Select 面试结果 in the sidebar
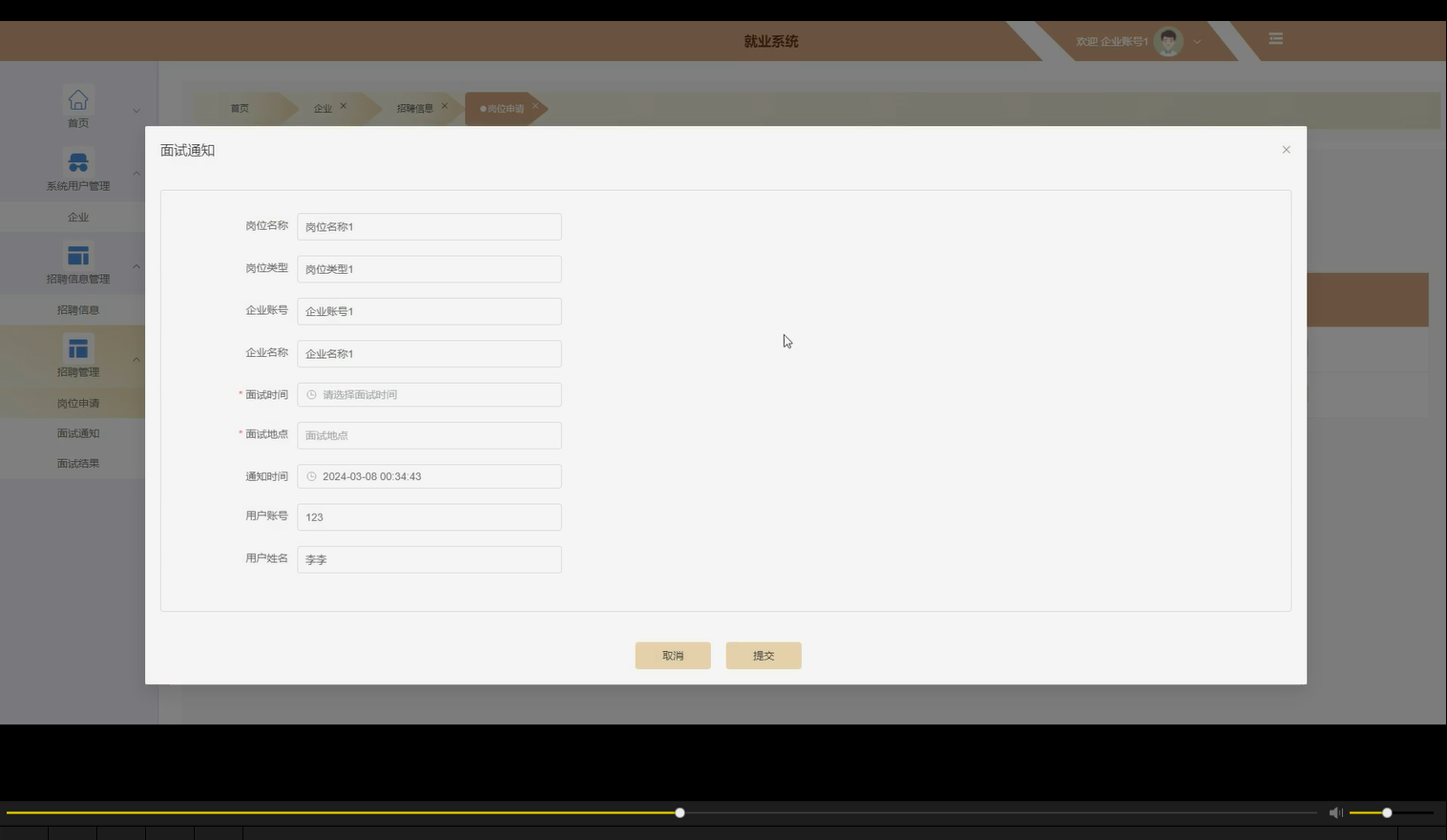 (78, 464)
